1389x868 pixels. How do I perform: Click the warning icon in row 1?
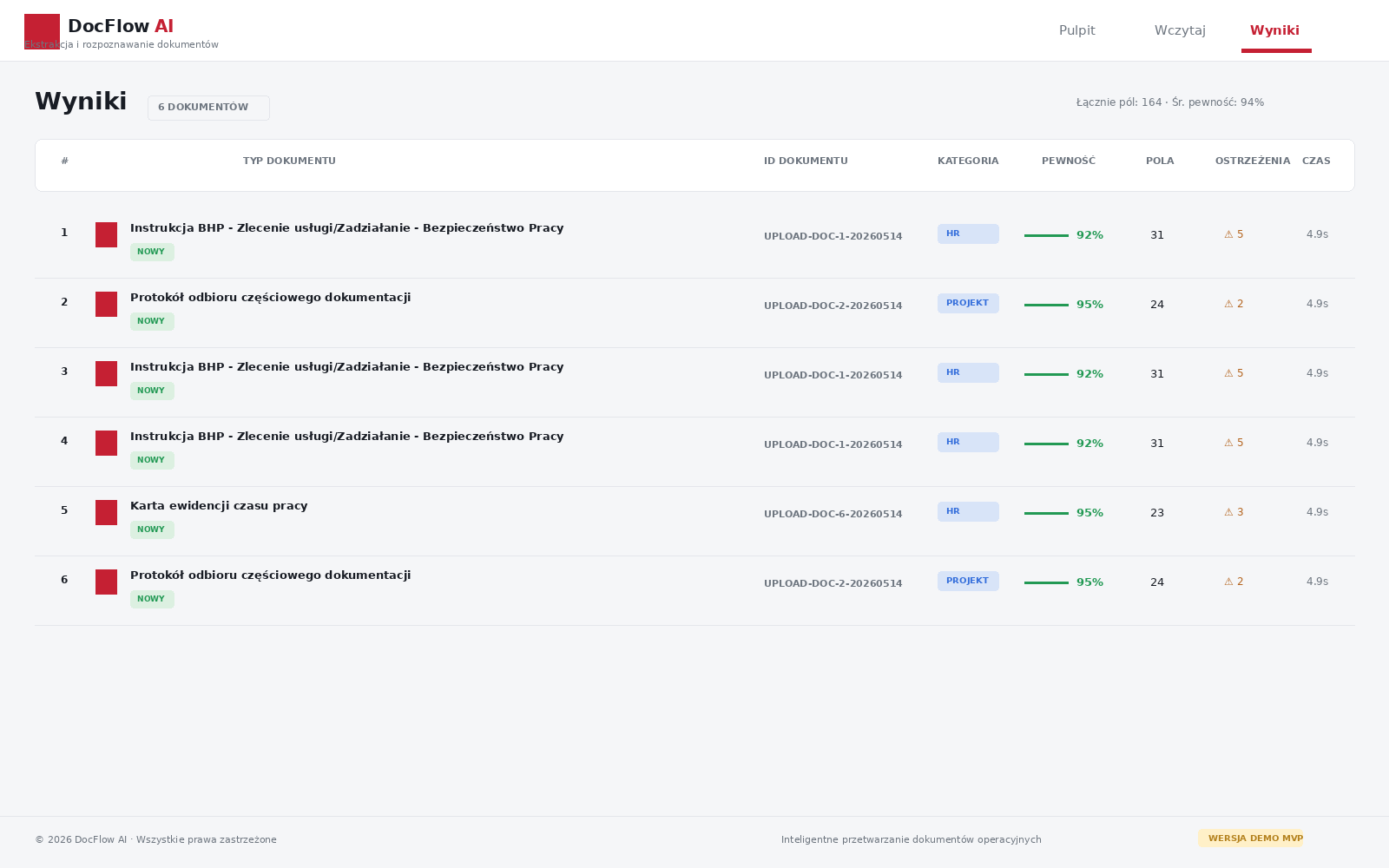point(1228,234)
